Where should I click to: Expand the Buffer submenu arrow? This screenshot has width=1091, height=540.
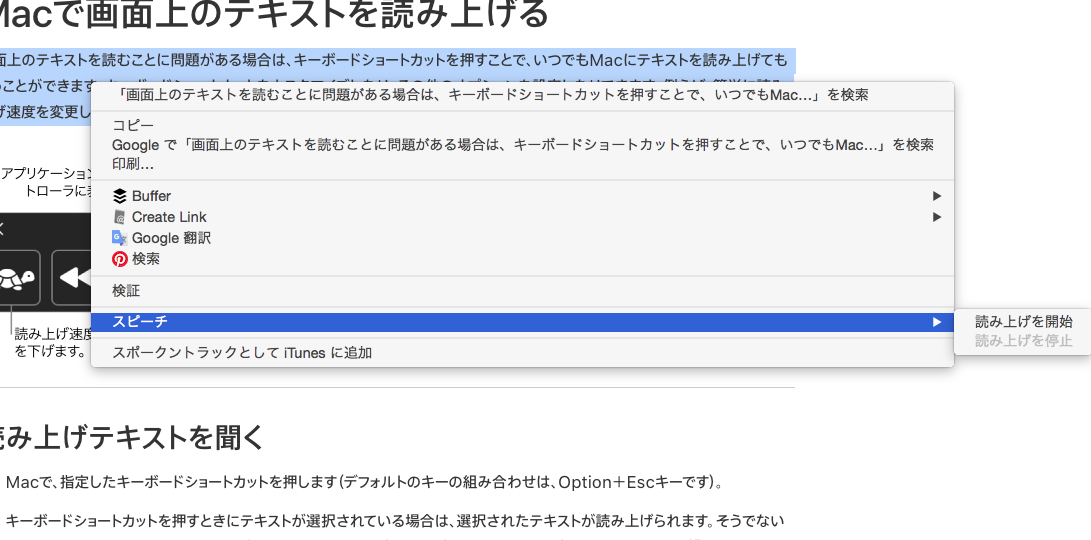(x=937, y=196)
